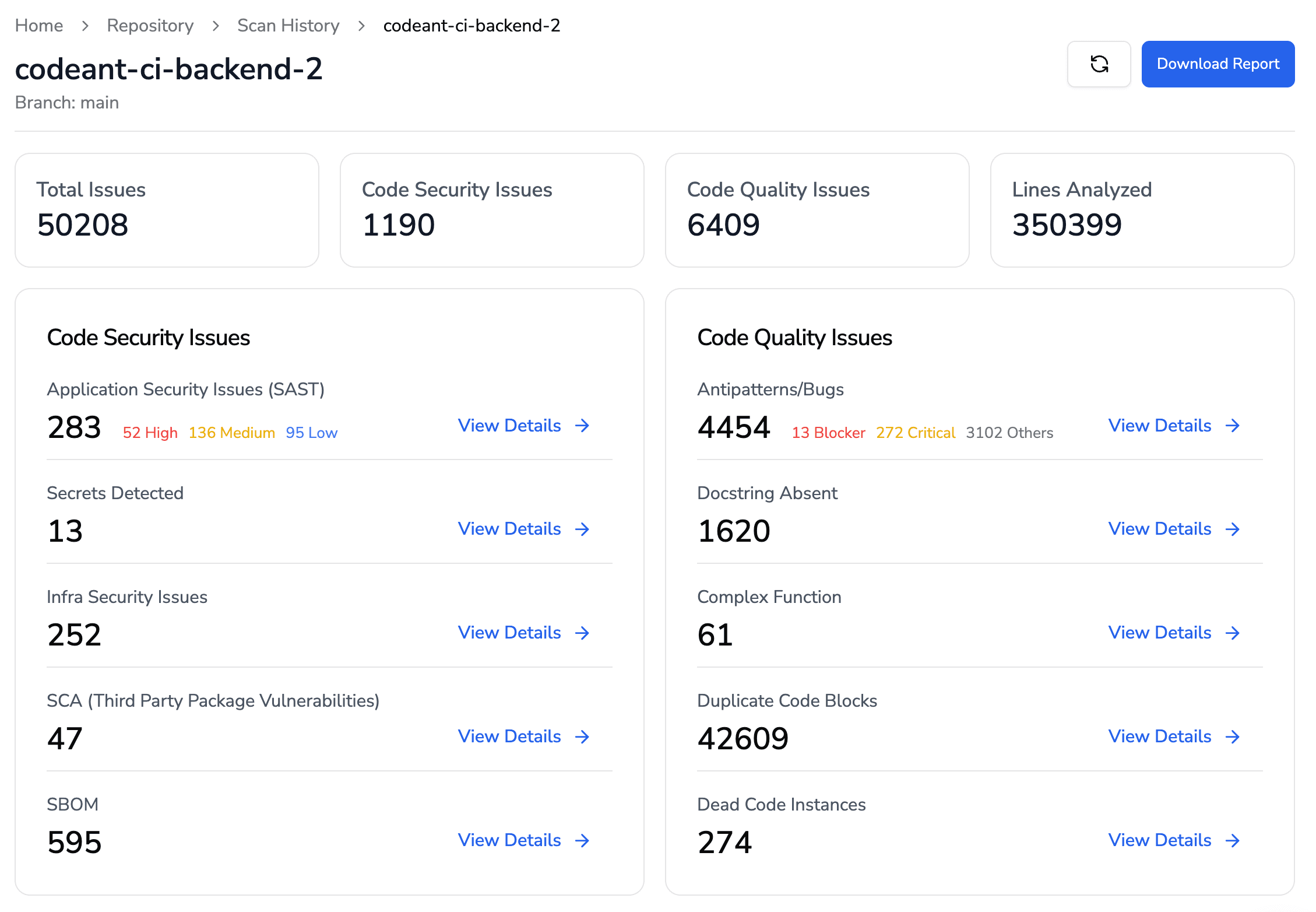Click the refresh scan icon button
The width and height of the screenshot is (1316, 912).
coord(1099,64)
